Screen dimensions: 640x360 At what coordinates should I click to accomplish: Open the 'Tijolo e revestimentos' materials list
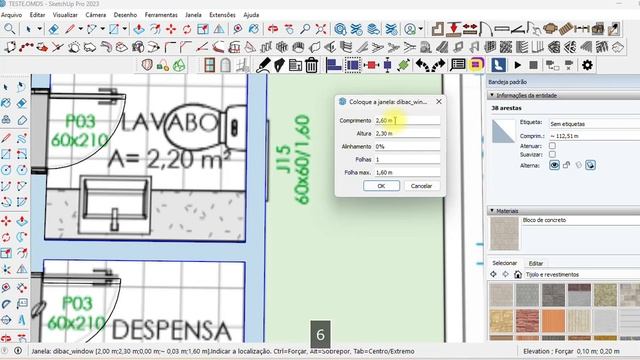click(582, 274)
